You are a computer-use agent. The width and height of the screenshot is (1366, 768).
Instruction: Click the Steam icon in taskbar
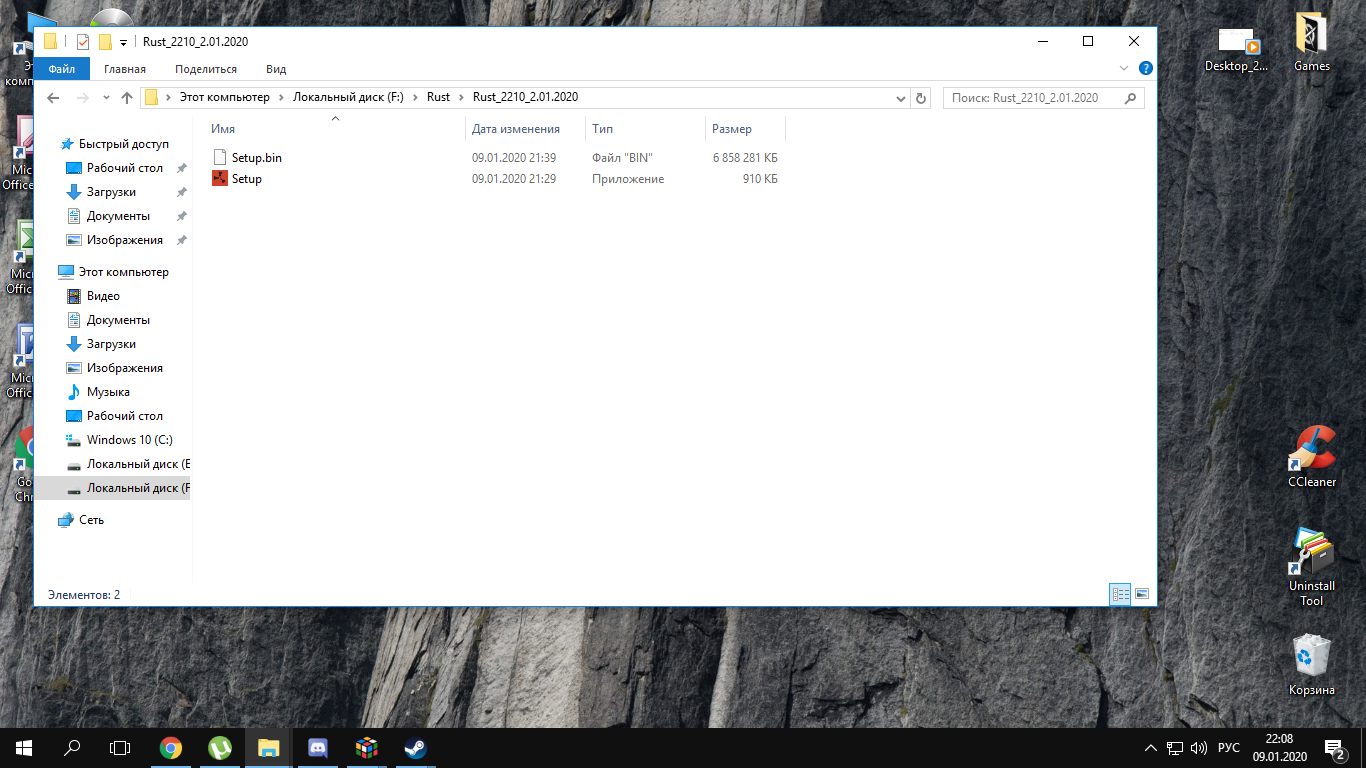(415, 748)
